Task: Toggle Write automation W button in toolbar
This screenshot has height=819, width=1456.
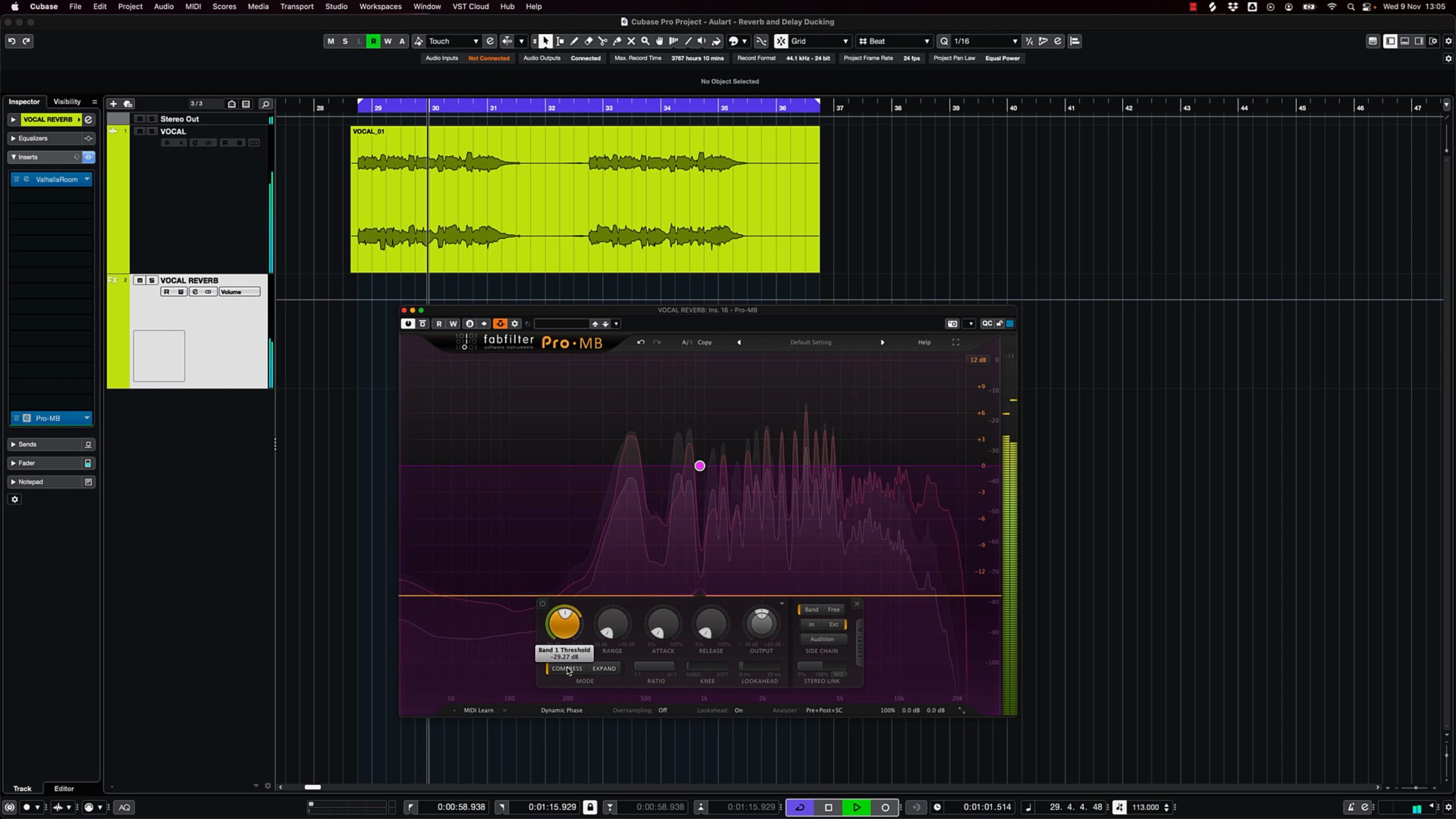Action: (387, 41)
